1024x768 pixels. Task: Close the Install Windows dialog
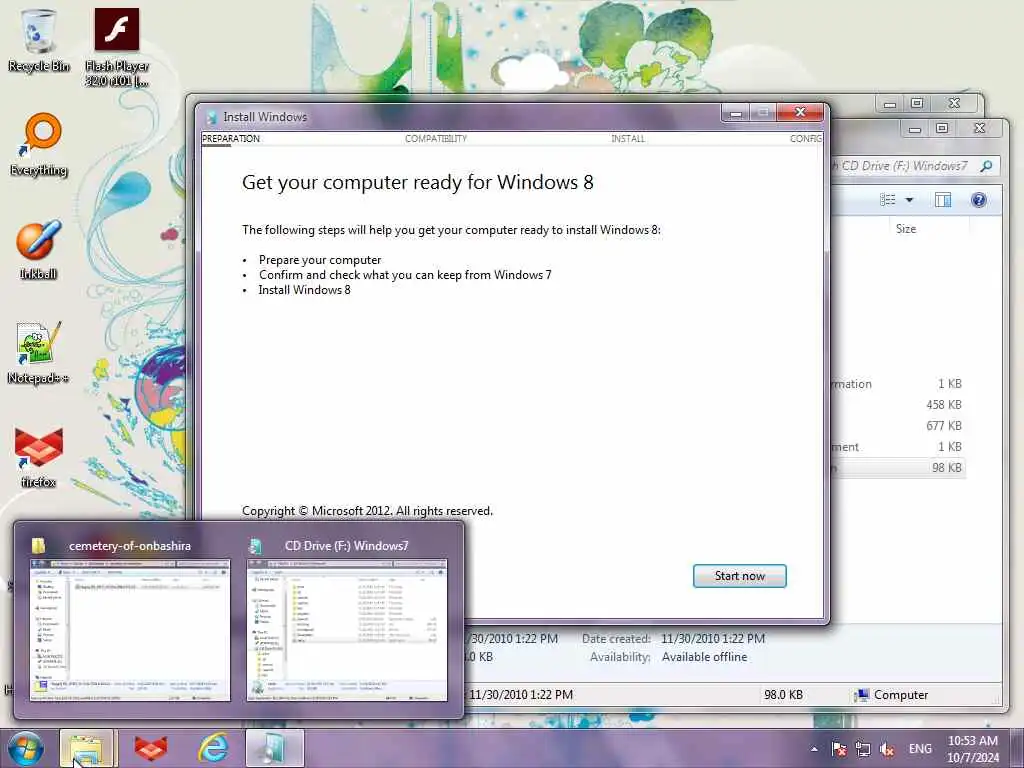point(800,112)
